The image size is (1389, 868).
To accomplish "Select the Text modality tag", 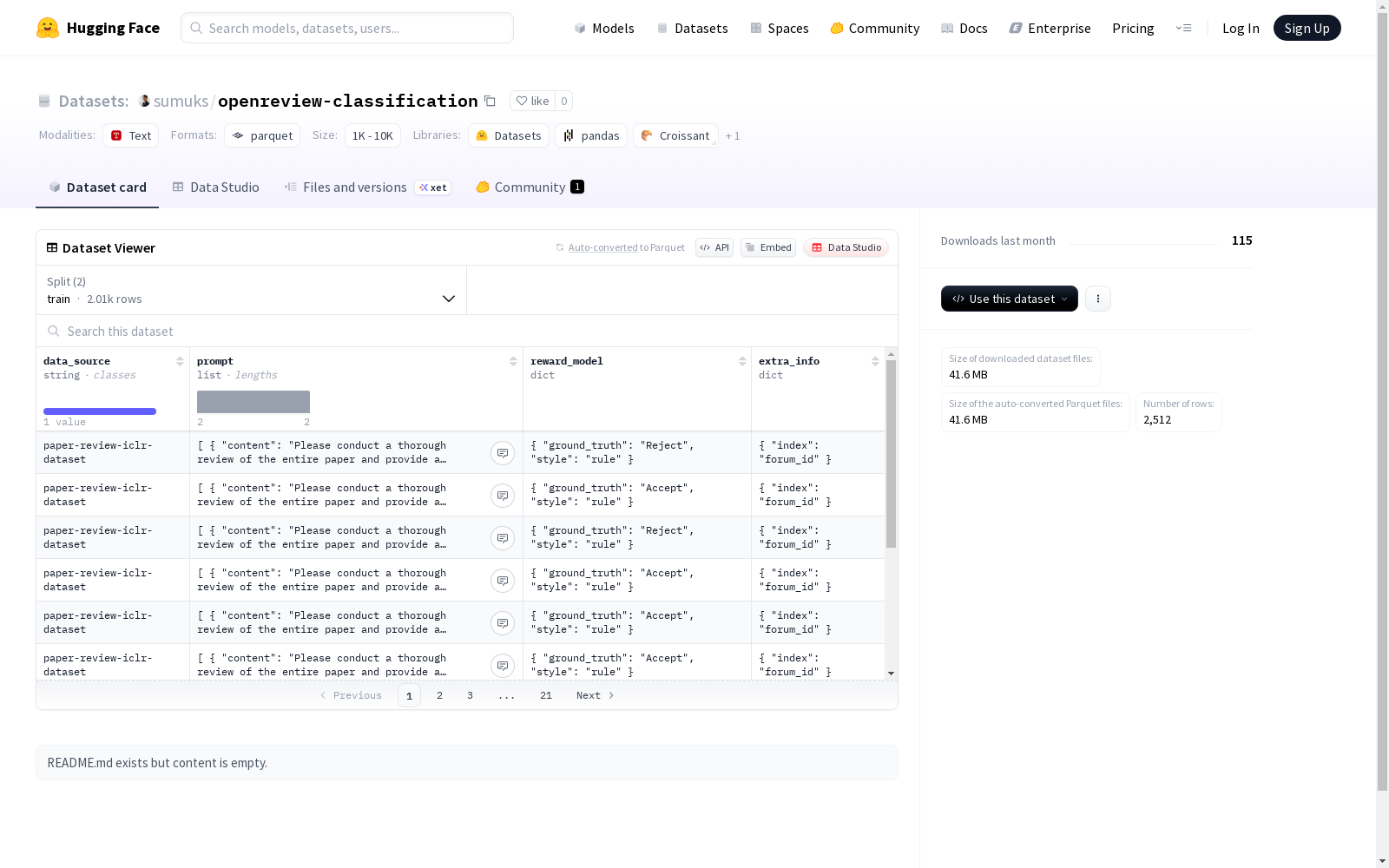I will pos(131,135).
